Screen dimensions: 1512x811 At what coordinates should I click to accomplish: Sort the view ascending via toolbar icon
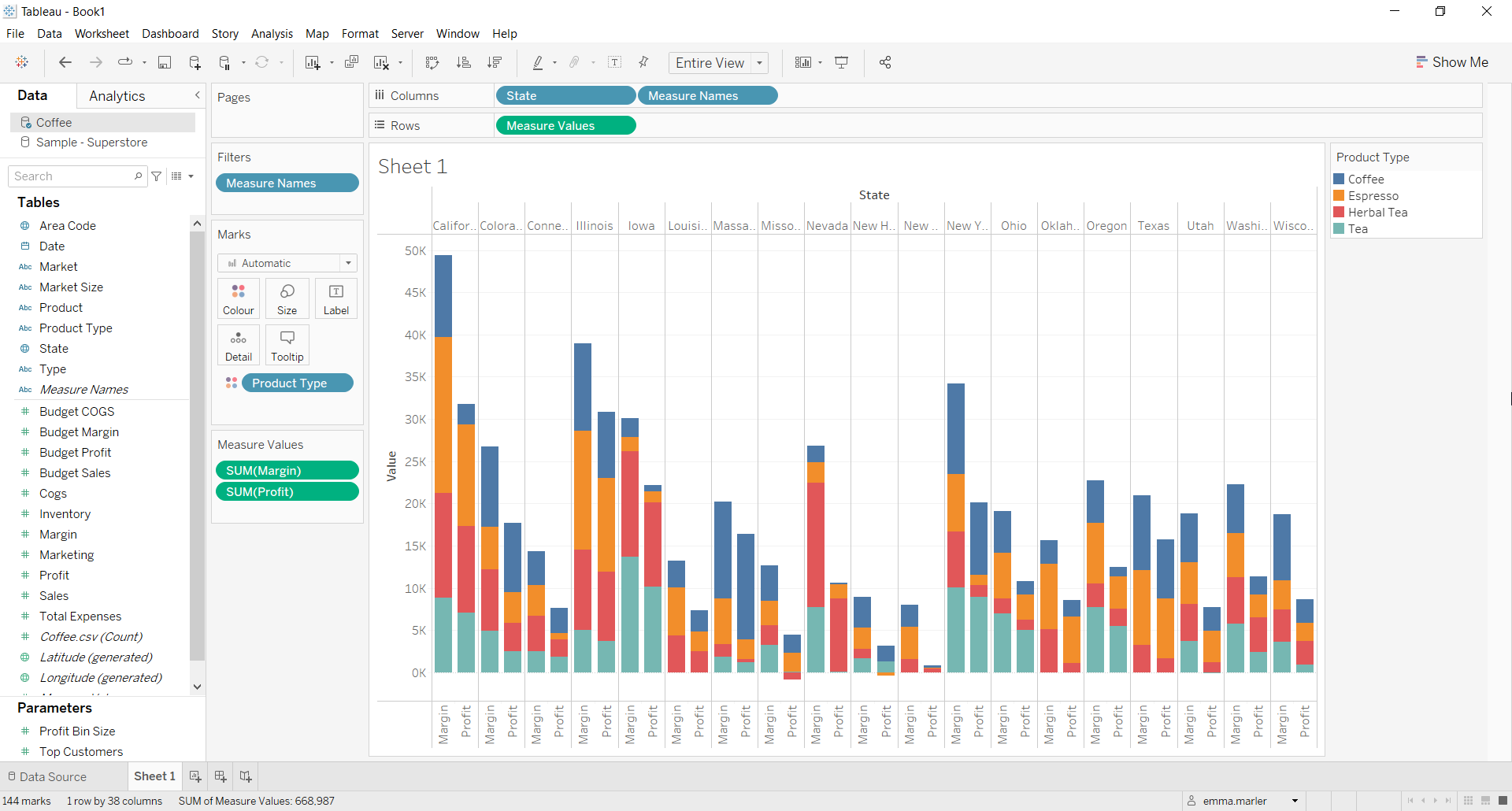(x=465, y=62)
